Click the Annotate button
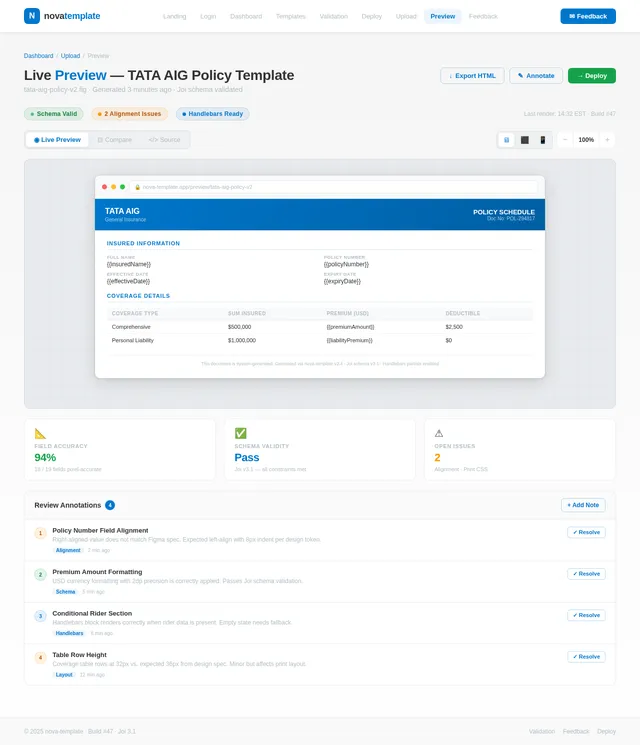Image resolution: width=640 pixels, height=745 pixels. click(x=536, y=76)
